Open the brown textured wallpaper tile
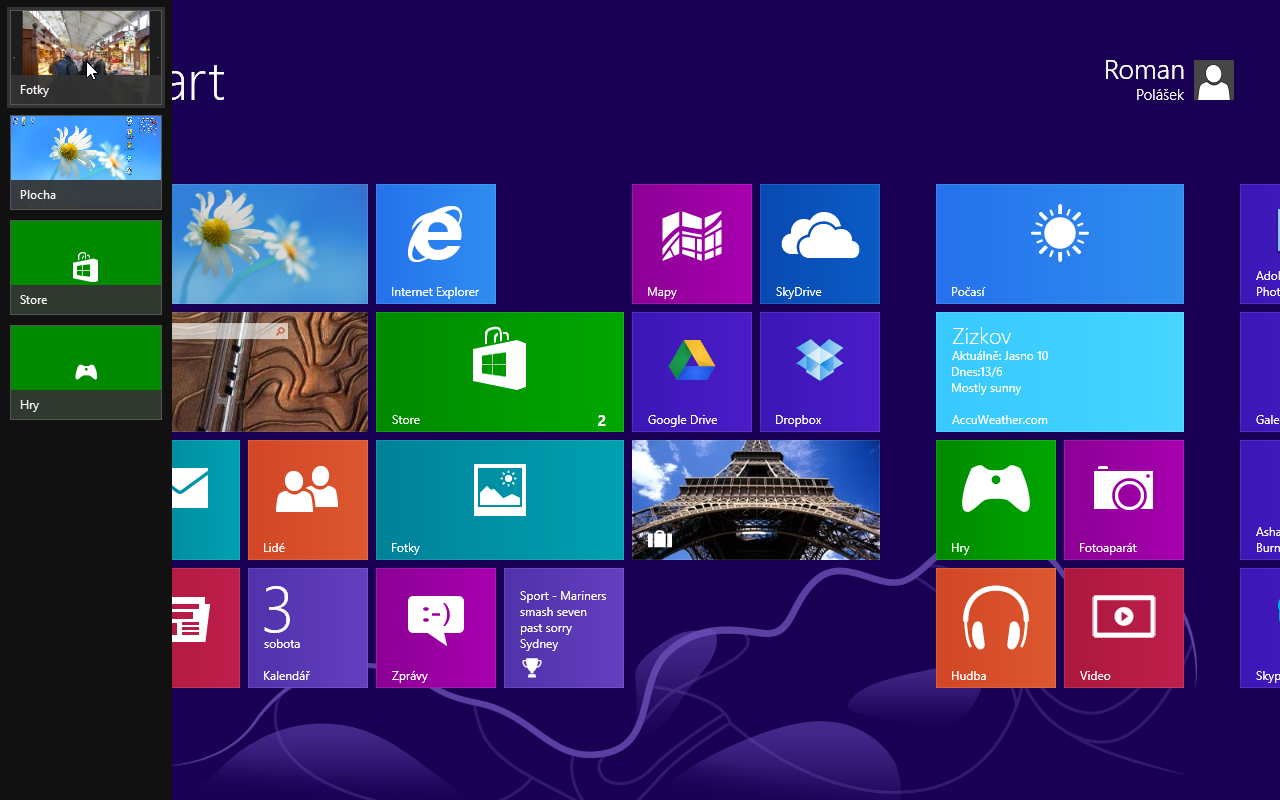The image size is (1280, 800). tap(270, 372)
